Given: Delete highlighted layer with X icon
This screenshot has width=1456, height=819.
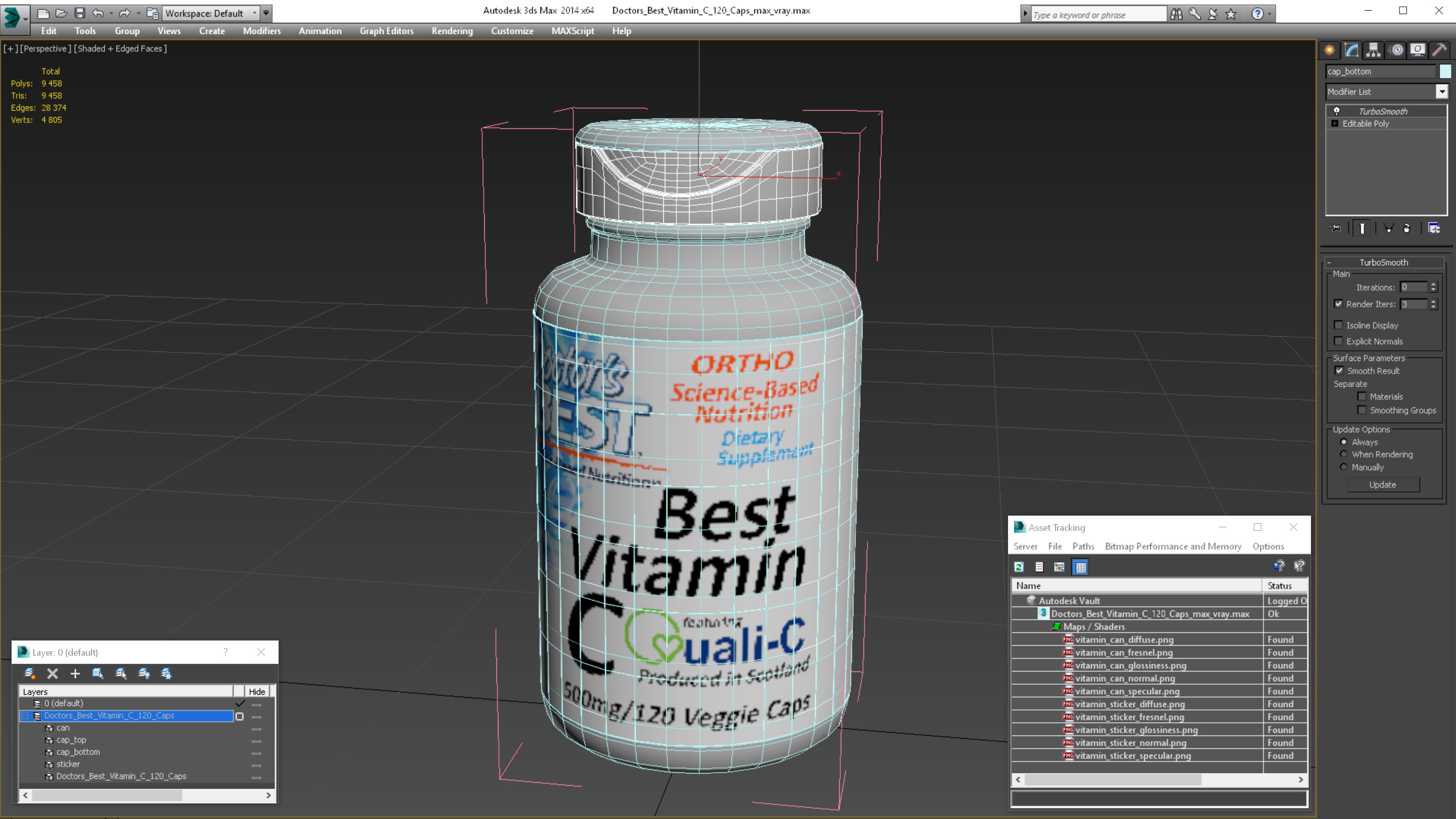Looking at the screenshot, I should click(x=53, y=673).
